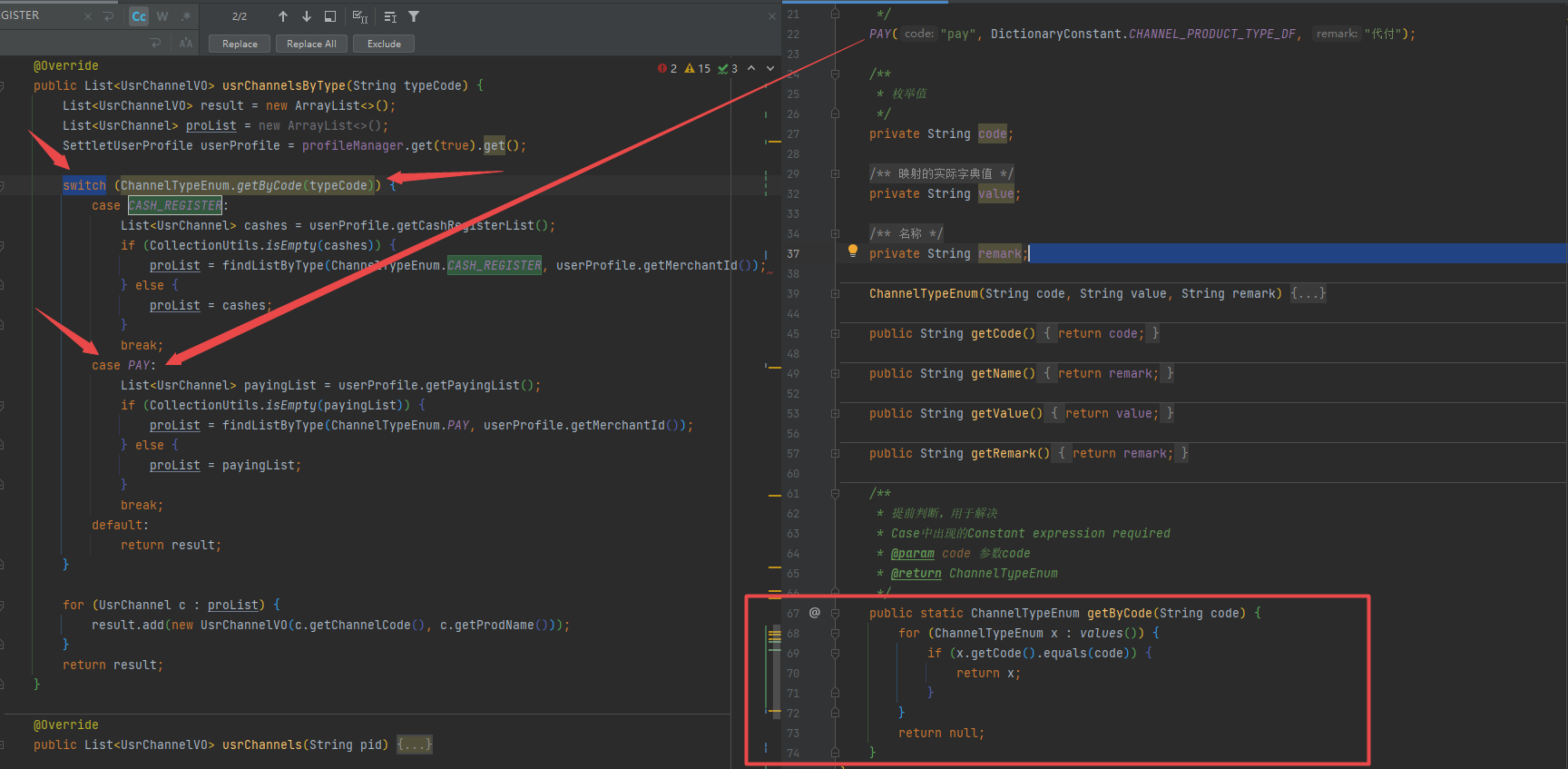Click the @return tag in Javadoc

[916, 573]
